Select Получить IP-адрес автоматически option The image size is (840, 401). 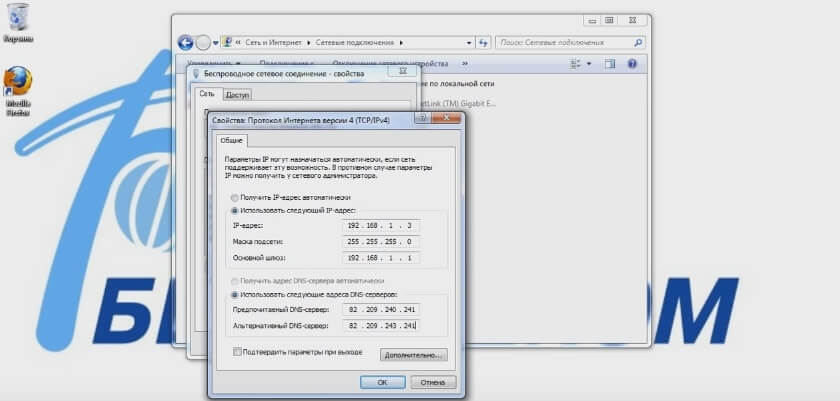235,198
